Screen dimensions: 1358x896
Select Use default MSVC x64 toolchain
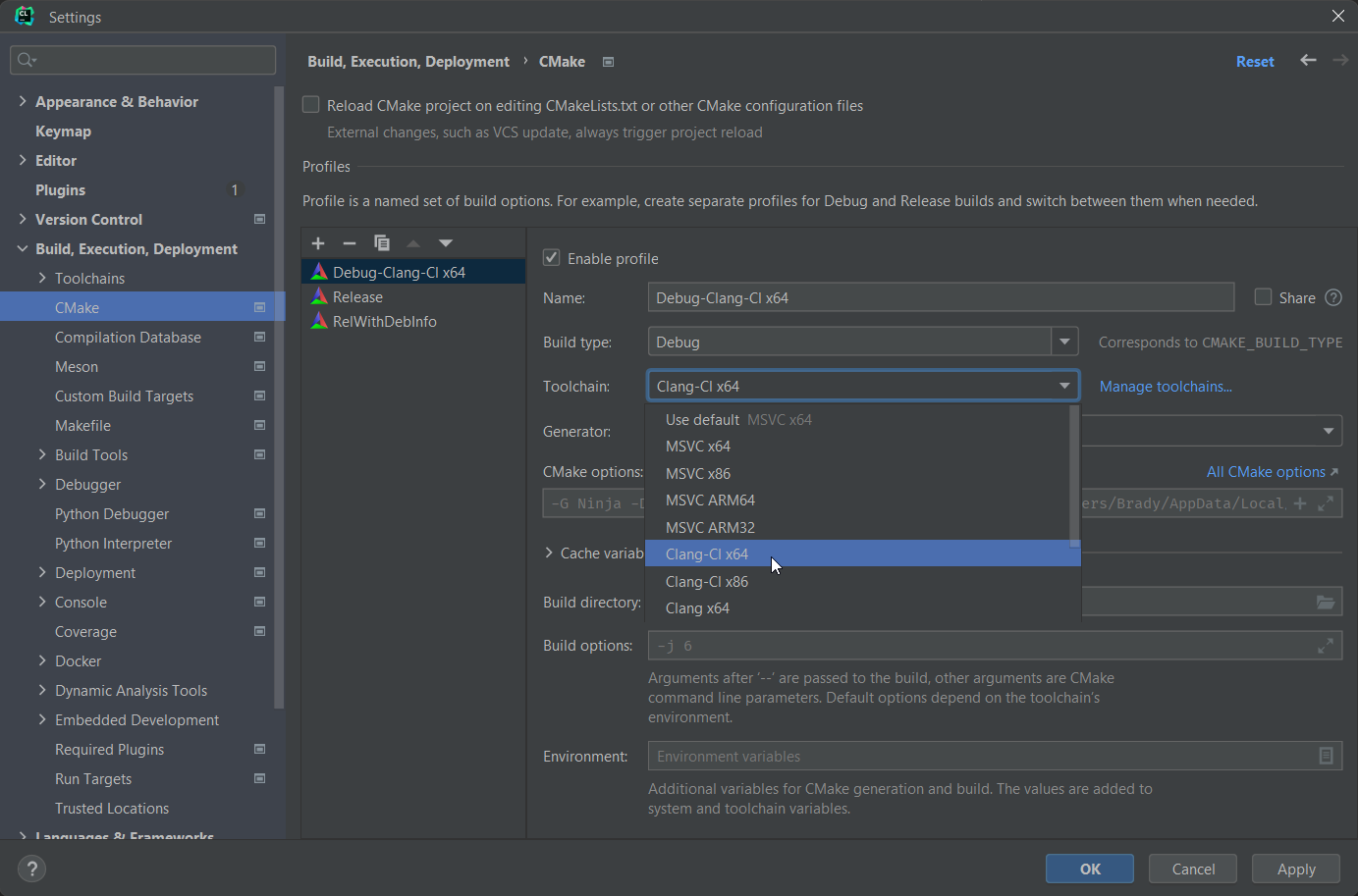click(x=857, y=419)
